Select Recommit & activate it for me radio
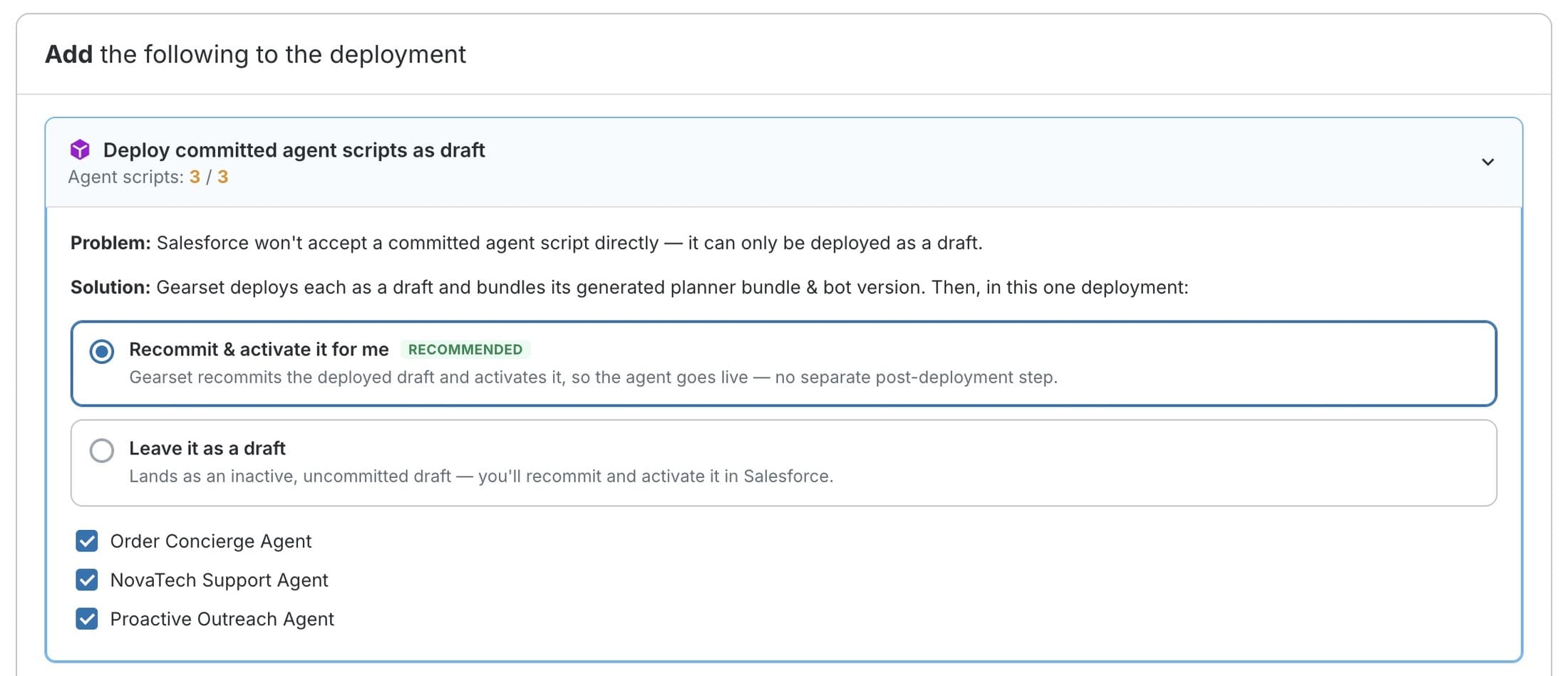 (102, 351)
